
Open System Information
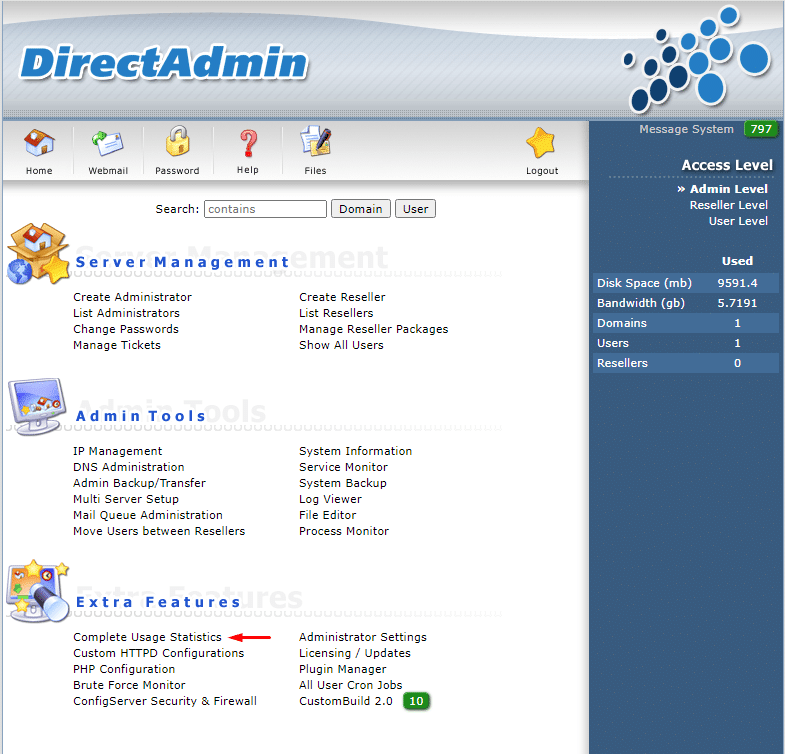[x=355, y=451]
